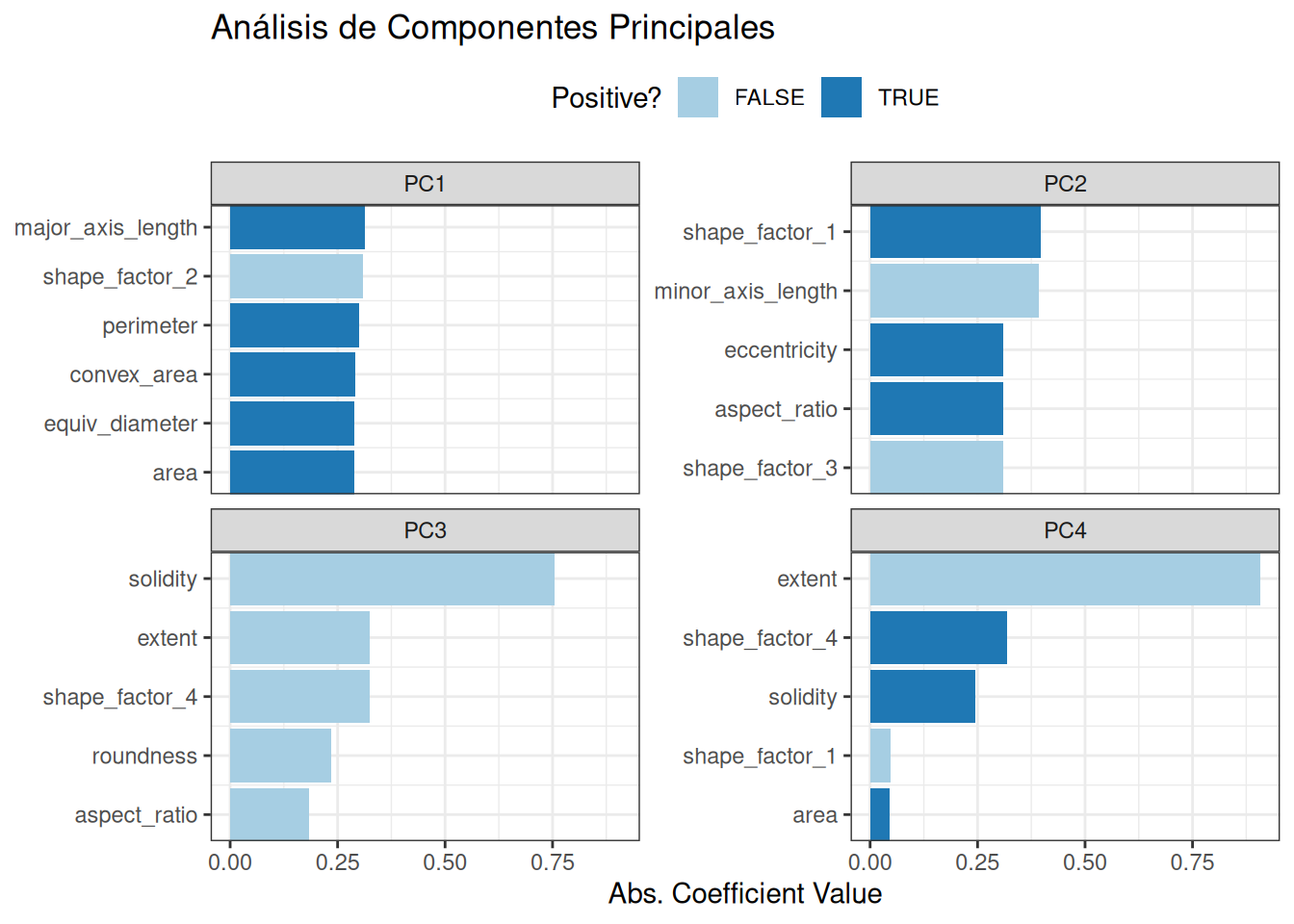Viewport: 1294px width, 924px height.
Task: Select the PC1 facet header
Action: pos(425,184)
